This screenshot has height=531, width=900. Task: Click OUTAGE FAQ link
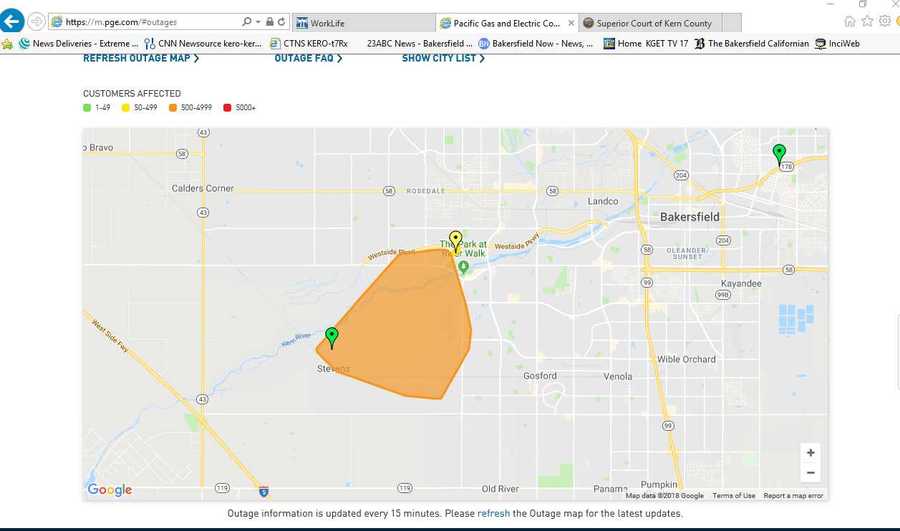(308, 58)
